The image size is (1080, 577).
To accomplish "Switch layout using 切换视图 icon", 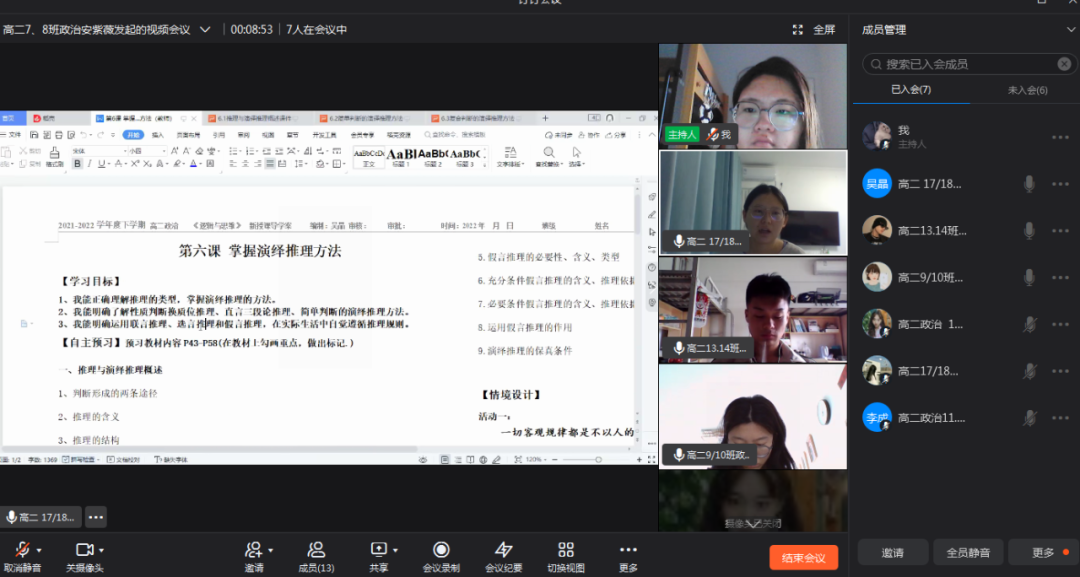I will tap(565, 549).
